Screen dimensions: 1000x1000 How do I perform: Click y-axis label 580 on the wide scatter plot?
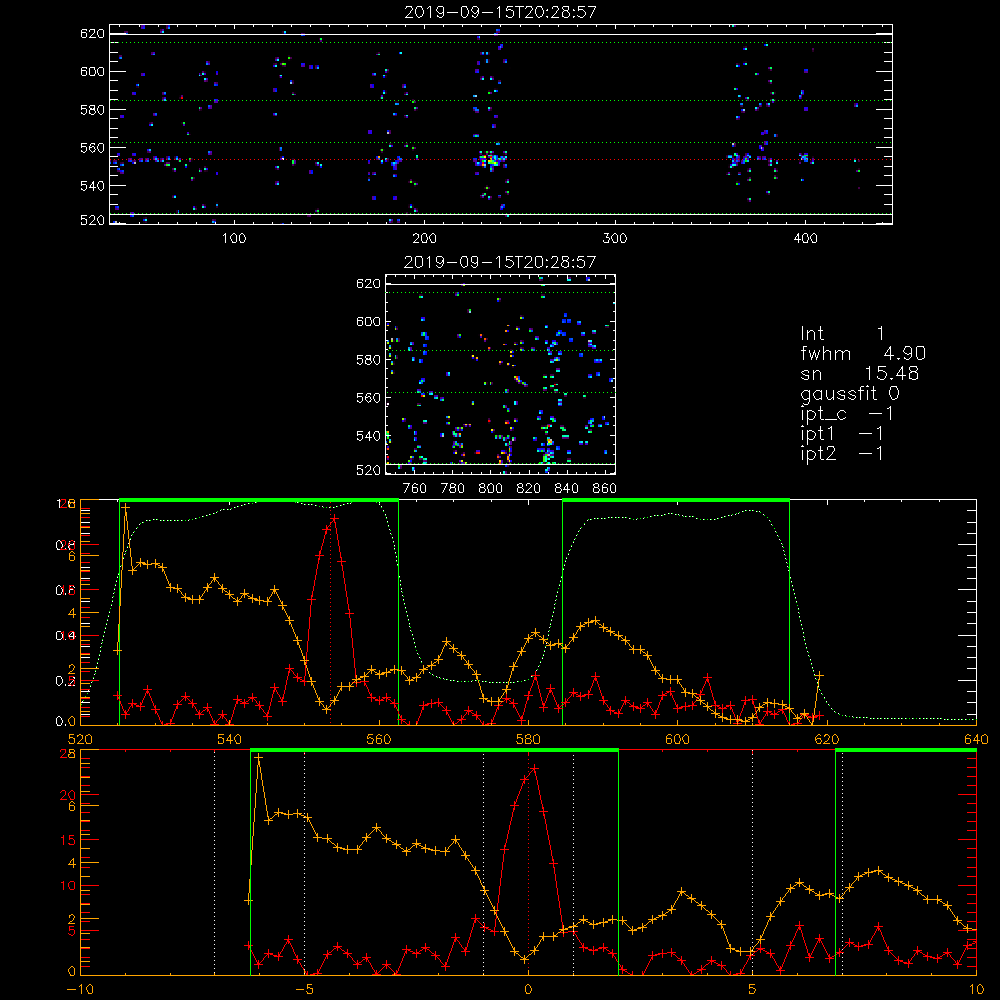click(92, 110)
